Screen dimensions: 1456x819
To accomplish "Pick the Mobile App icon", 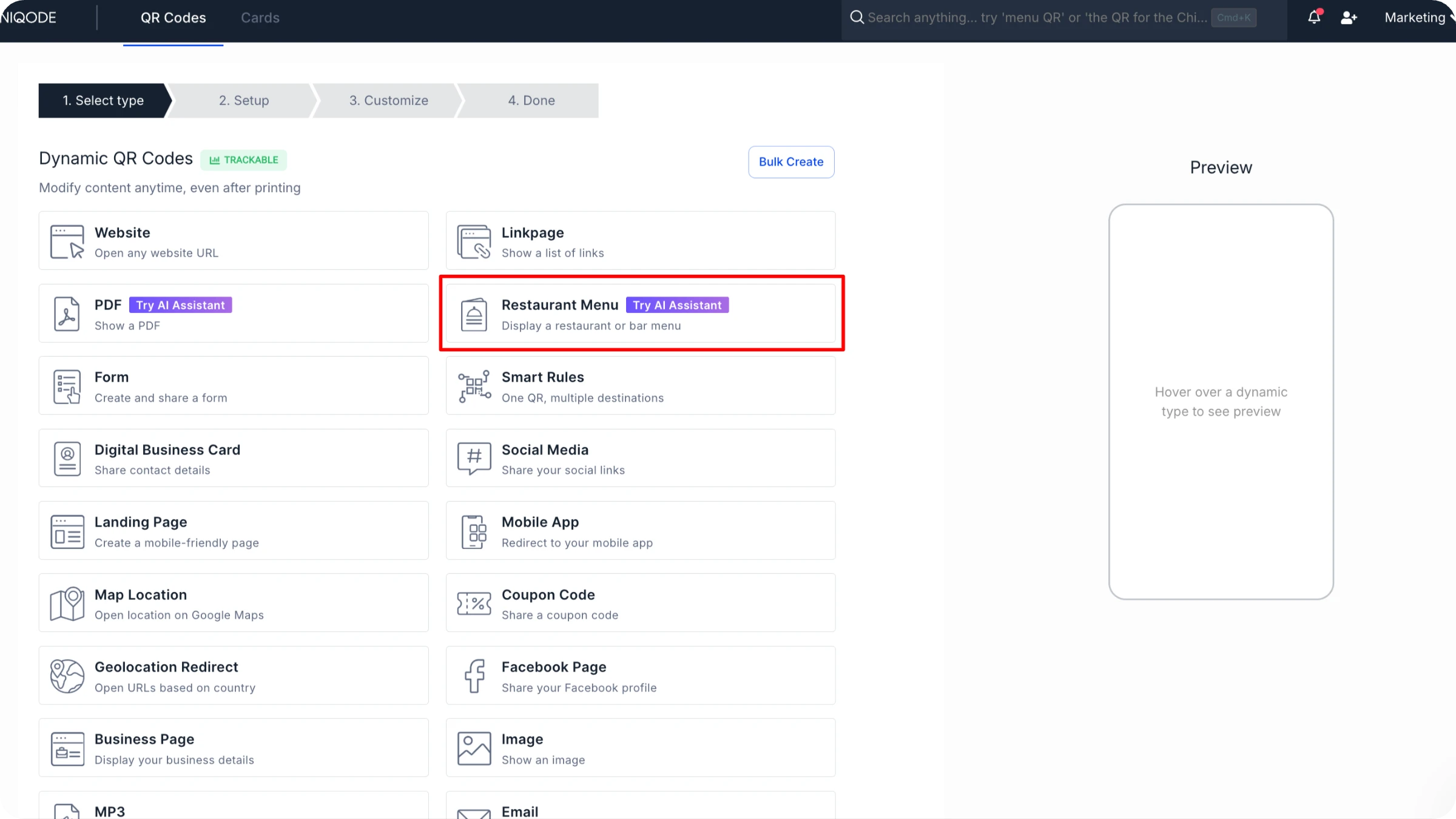I will 474,531.
